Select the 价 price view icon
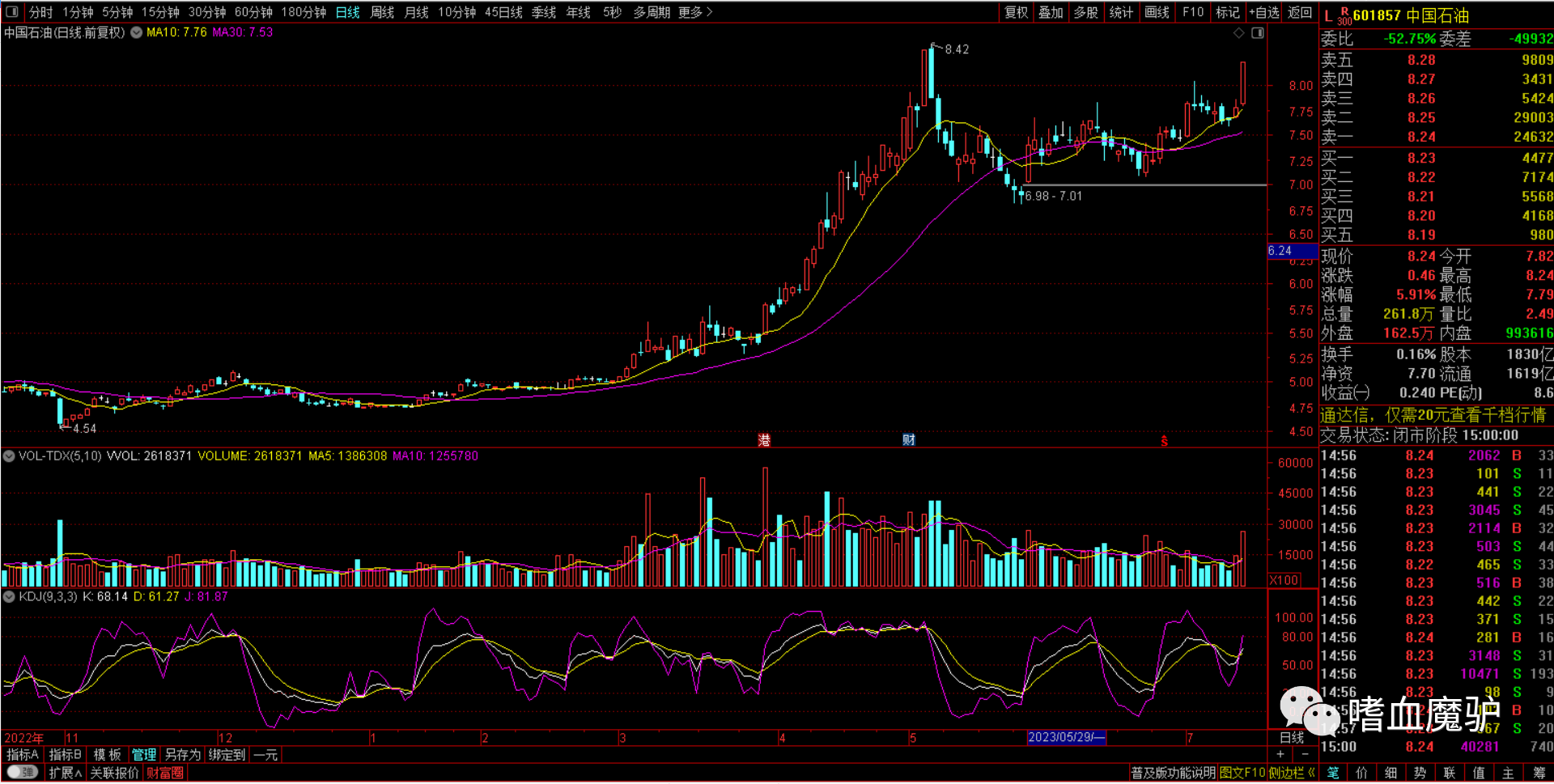The width and height of the screenshot is (1554, 784). (1362, 773)
